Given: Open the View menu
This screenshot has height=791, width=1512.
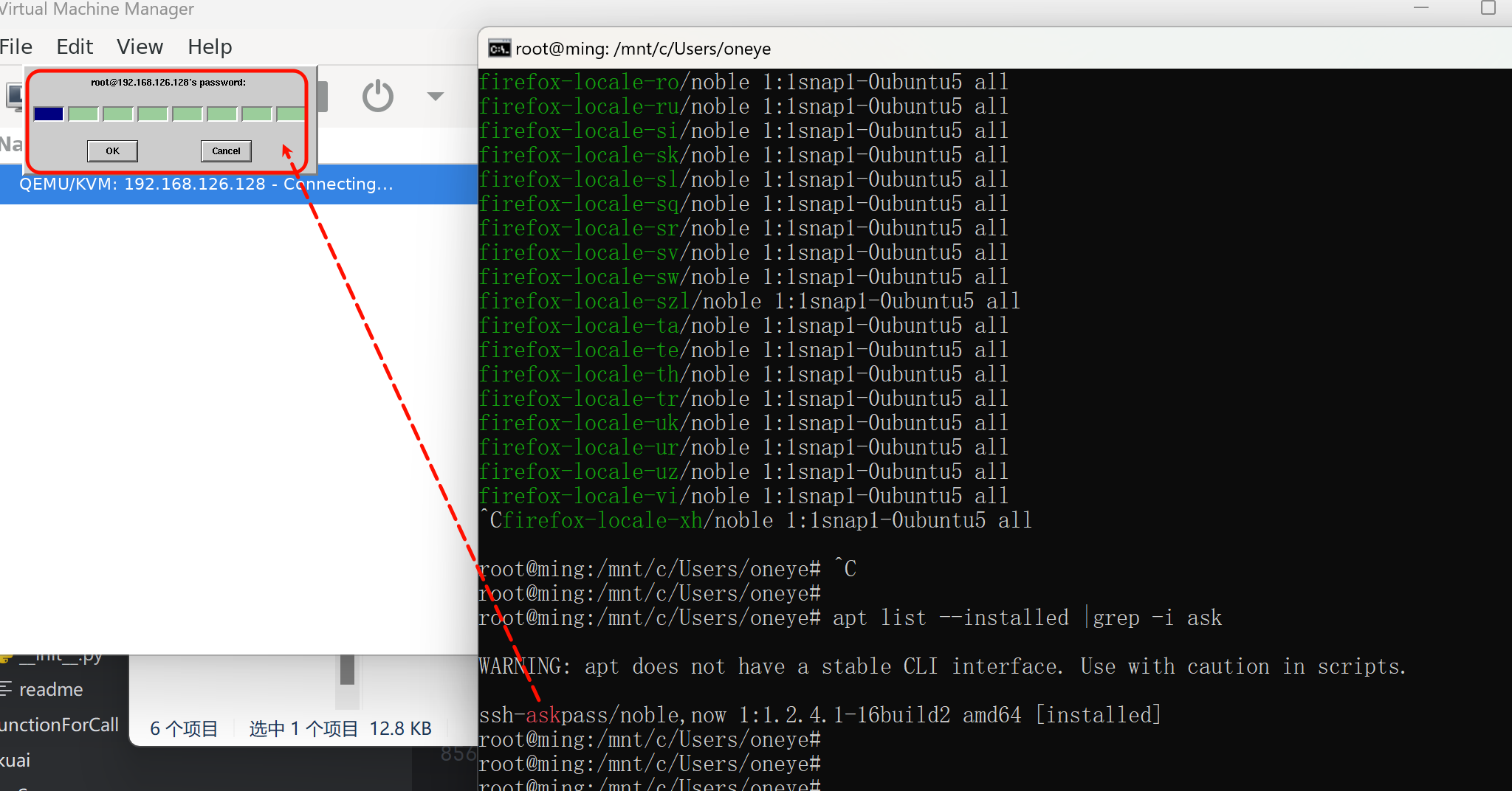Looking at the screenshot, I should click(x=140, y=47).
